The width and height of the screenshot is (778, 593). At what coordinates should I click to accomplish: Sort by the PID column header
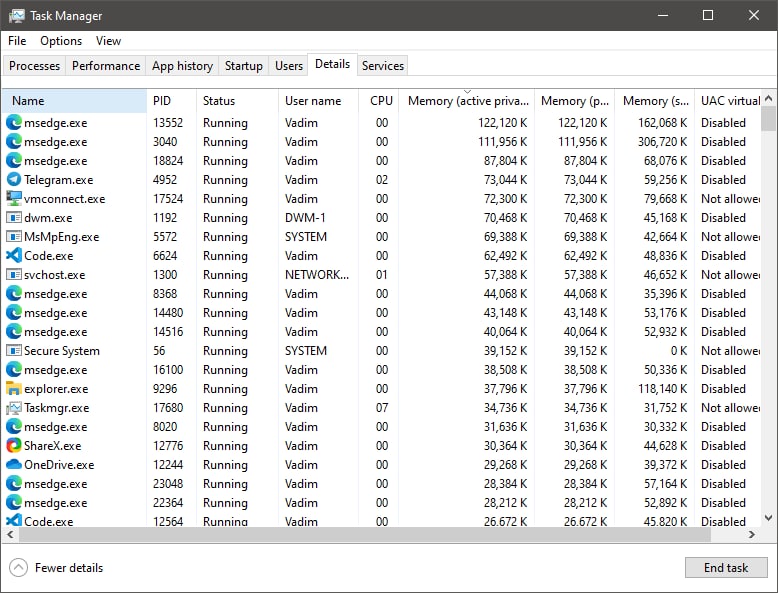coord(172,101)
